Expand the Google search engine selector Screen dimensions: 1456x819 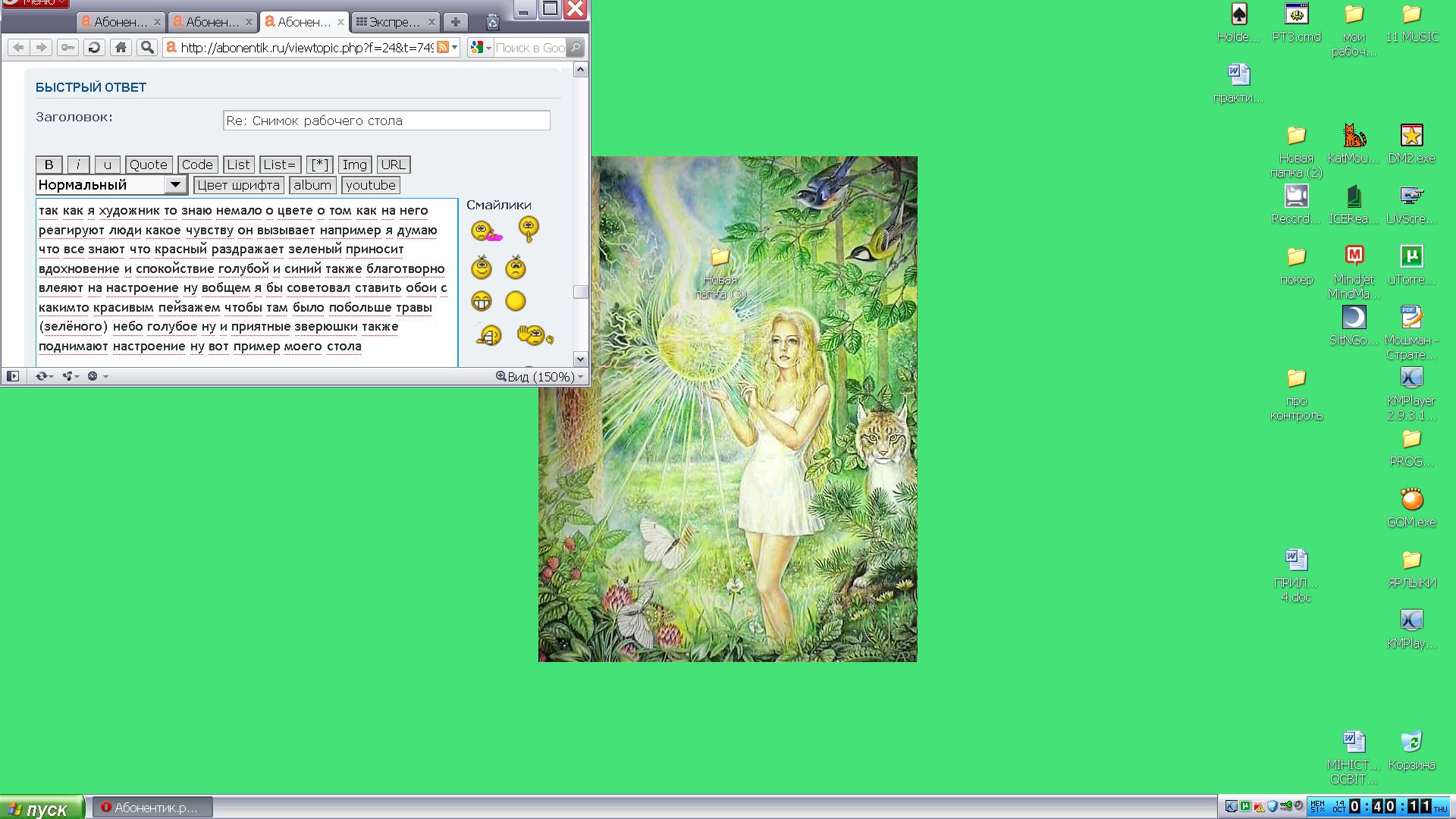480,48
